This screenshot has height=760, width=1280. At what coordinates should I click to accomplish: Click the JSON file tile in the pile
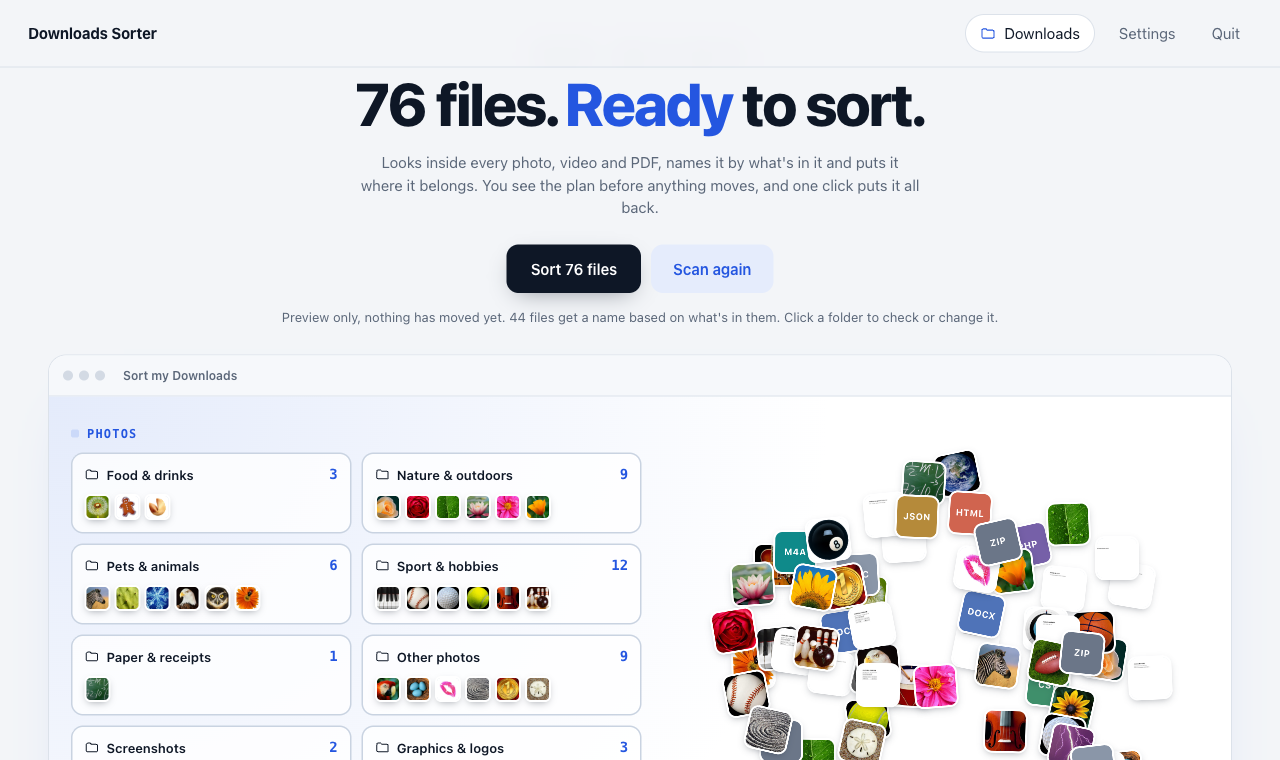coord(917,517)
